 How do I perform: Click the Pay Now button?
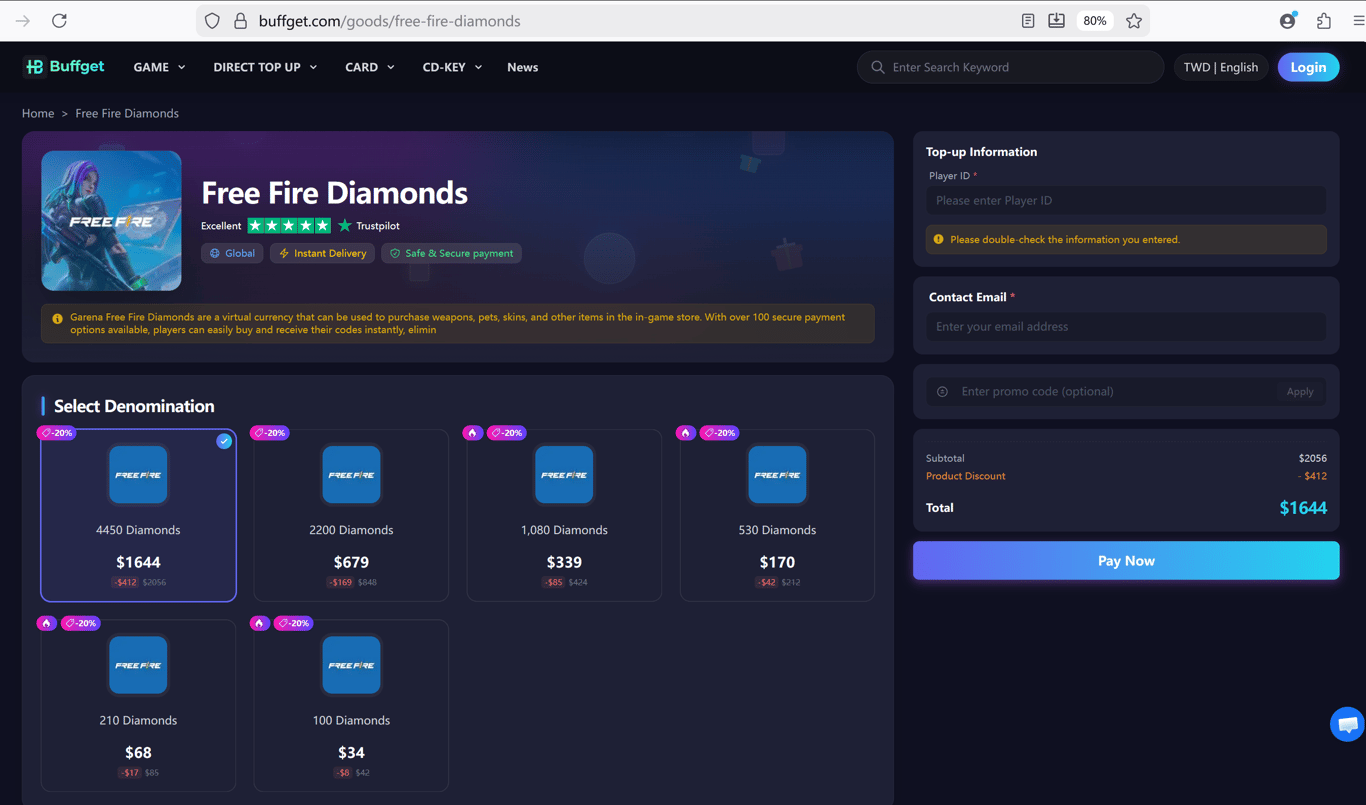pos(1126,561)
